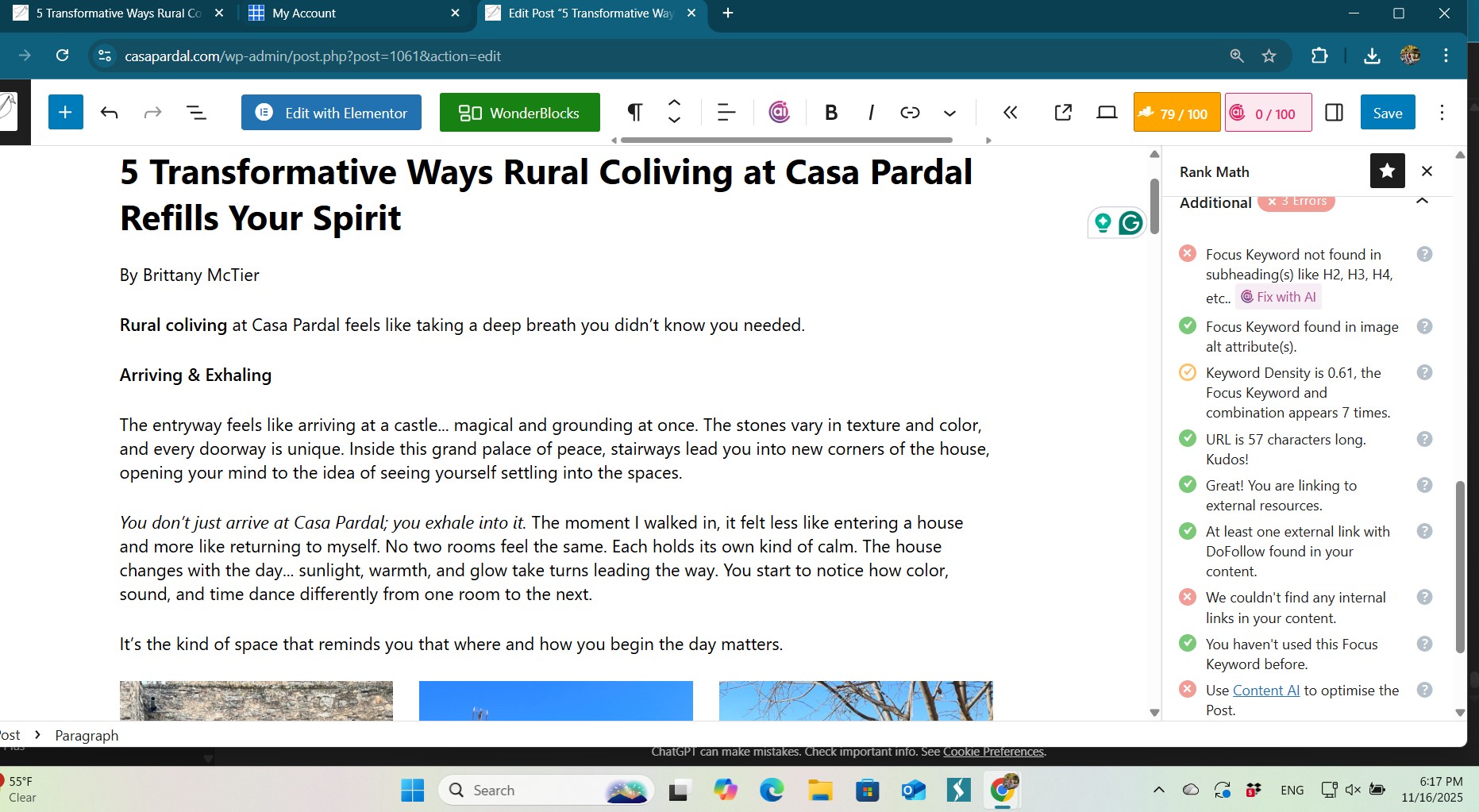Image resolution: width=1479 pixels, height=812 pixels.
Task: Collapse the Additional section
Action: click(1422, 202)
